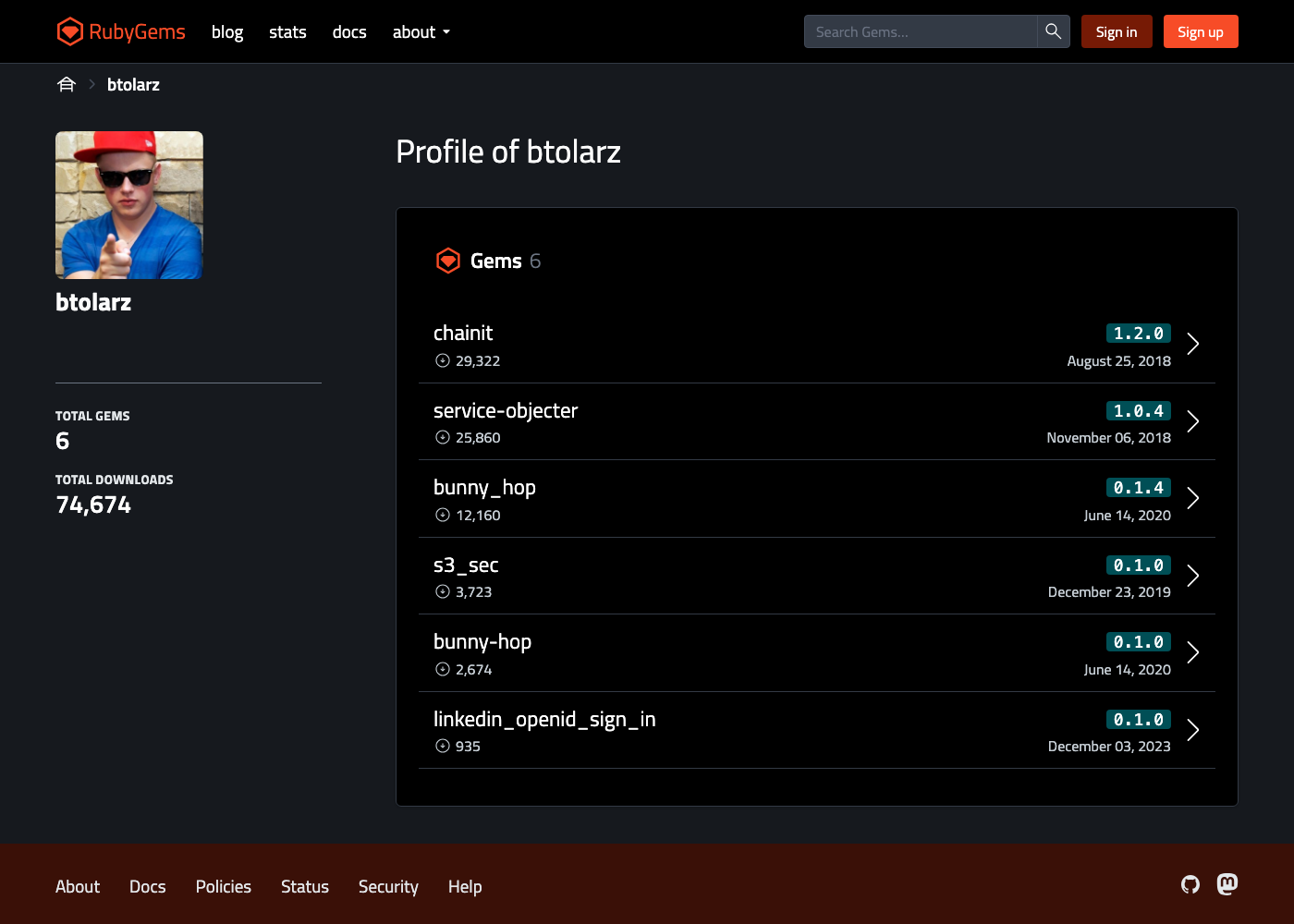Click download icon next to 12,160
The image size is (1294, 924).
click(443, 515)
